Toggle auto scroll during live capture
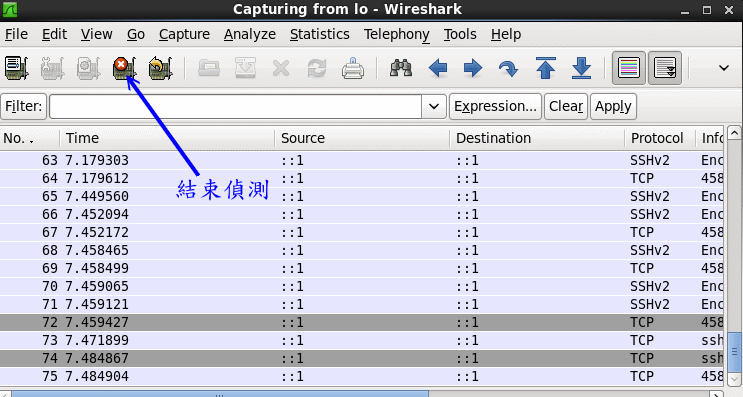The width and height of the screenshot is (743, 397). tap(665, 68)
